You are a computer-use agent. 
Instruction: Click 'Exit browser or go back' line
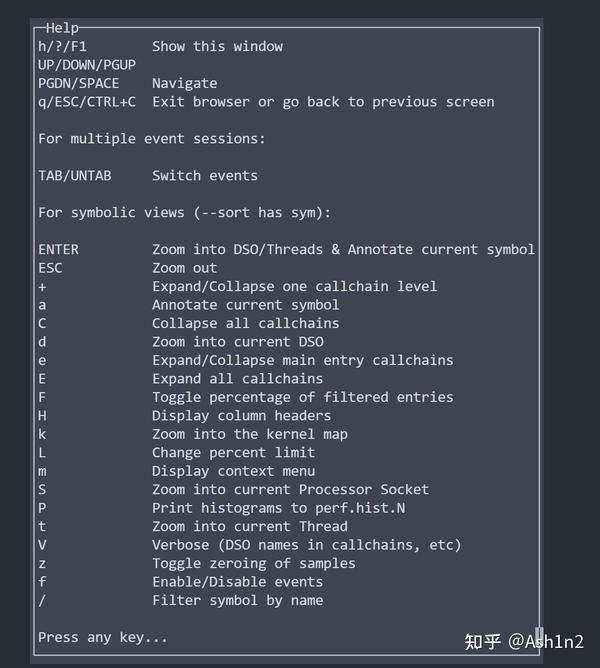tap(323, 102)
